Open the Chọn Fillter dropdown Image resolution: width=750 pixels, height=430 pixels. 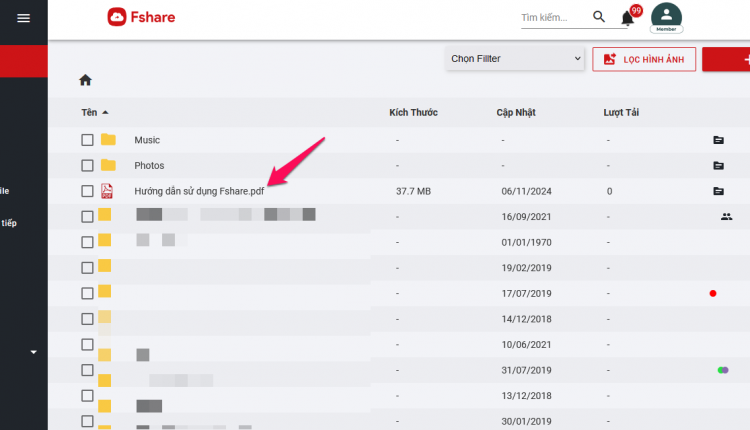coord(515,59)
